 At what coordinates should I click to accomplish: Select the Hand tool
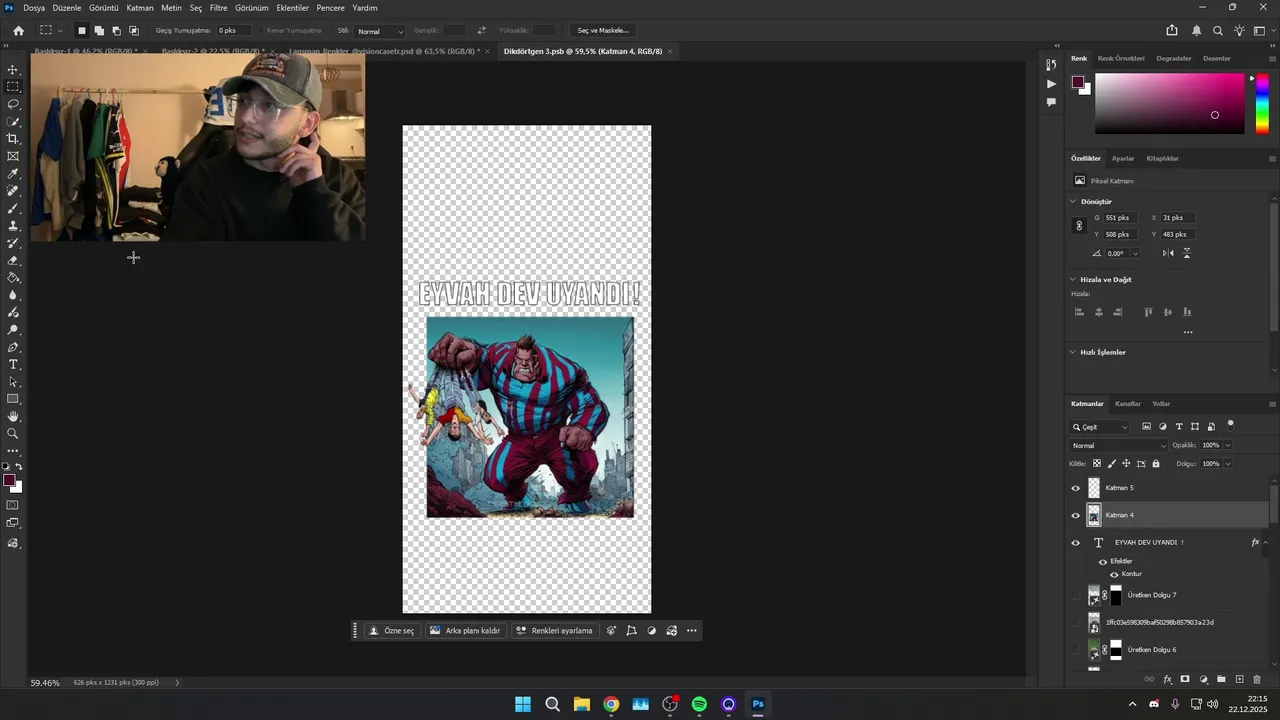click(13, 416)
